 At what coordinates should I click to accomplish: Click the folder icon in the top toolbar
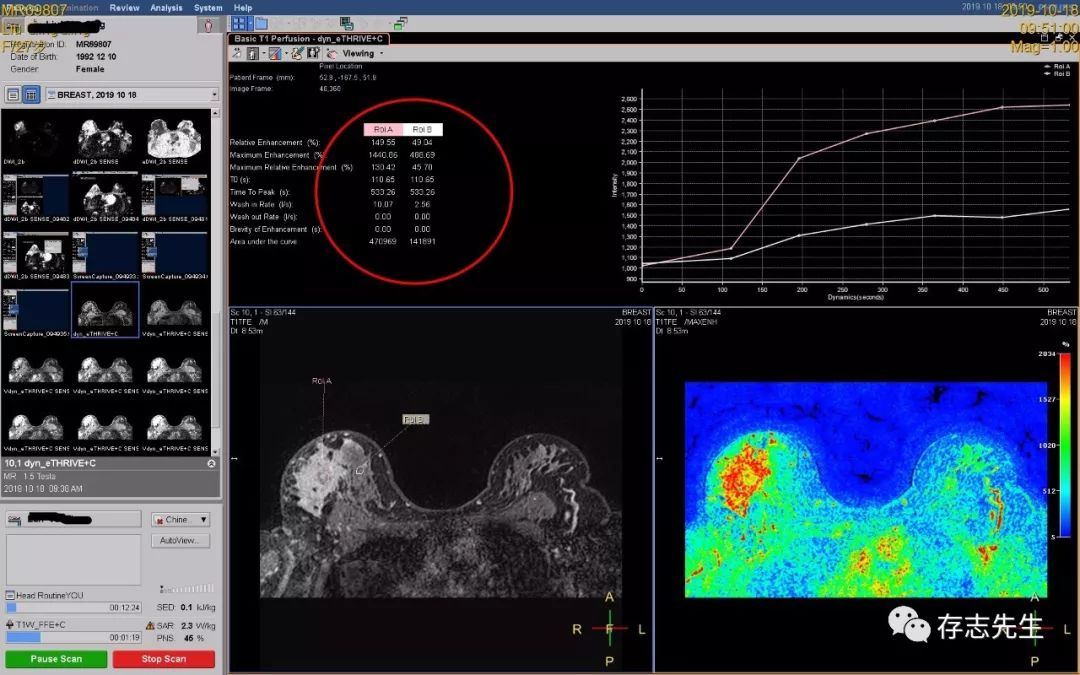click(261, 23)
